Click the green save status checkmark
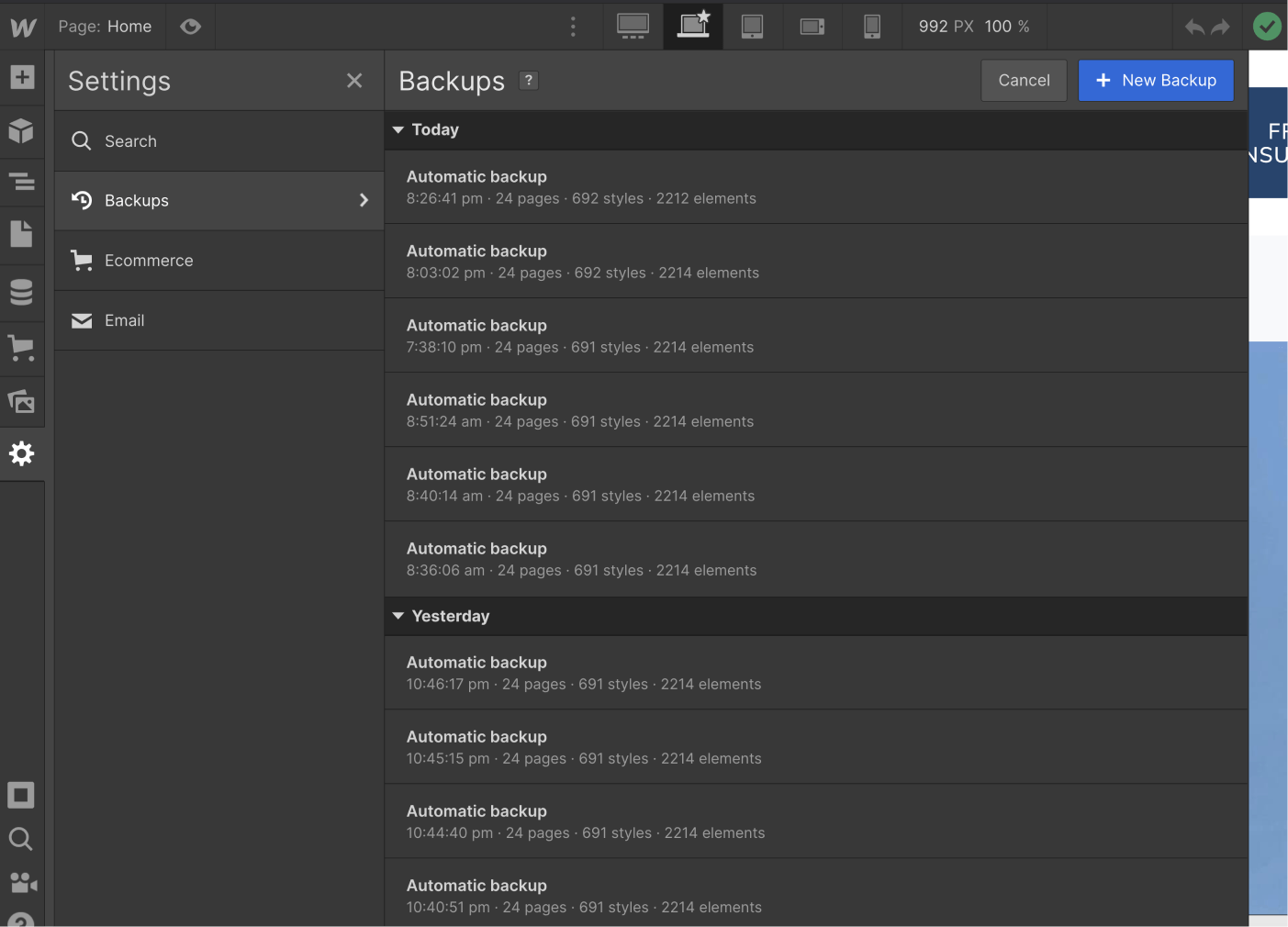Viewport: 1288px width, 927px height. click(x=1267, y=27)
